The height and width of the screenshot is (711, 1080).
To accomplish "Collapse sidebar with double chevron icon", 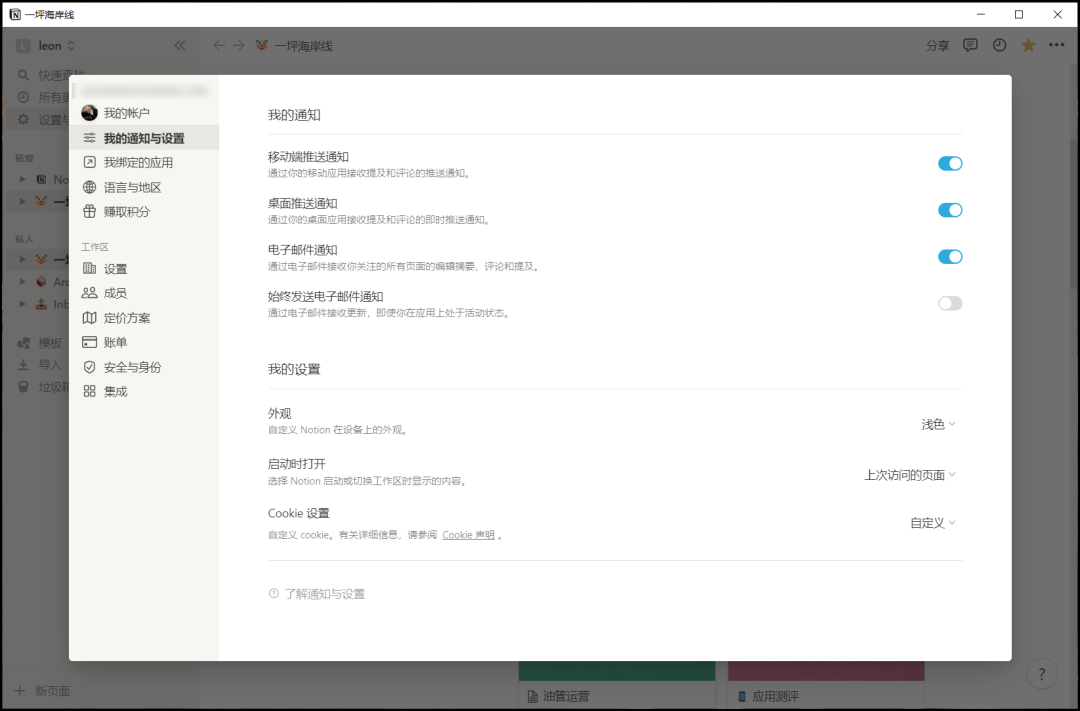I will click(180, 45).
